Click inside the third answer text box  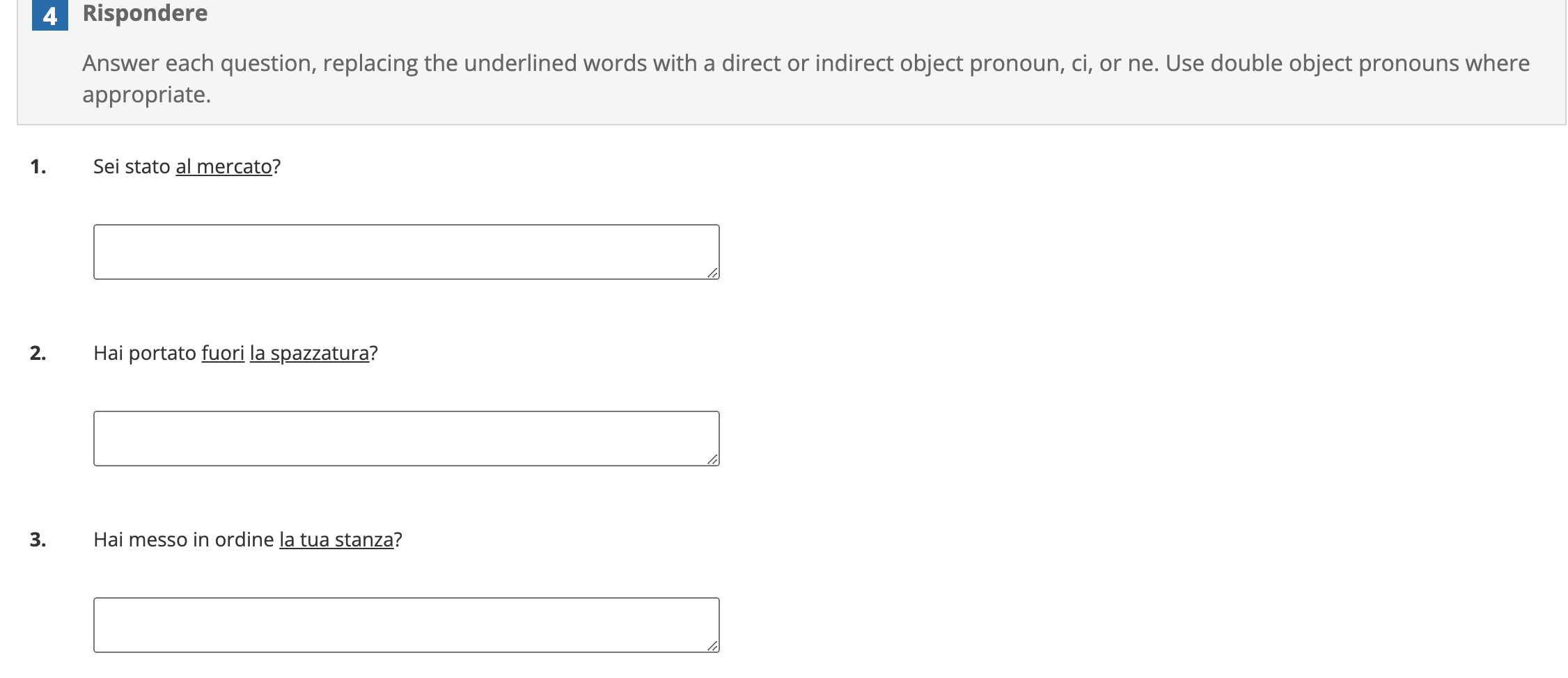(406, 625)
